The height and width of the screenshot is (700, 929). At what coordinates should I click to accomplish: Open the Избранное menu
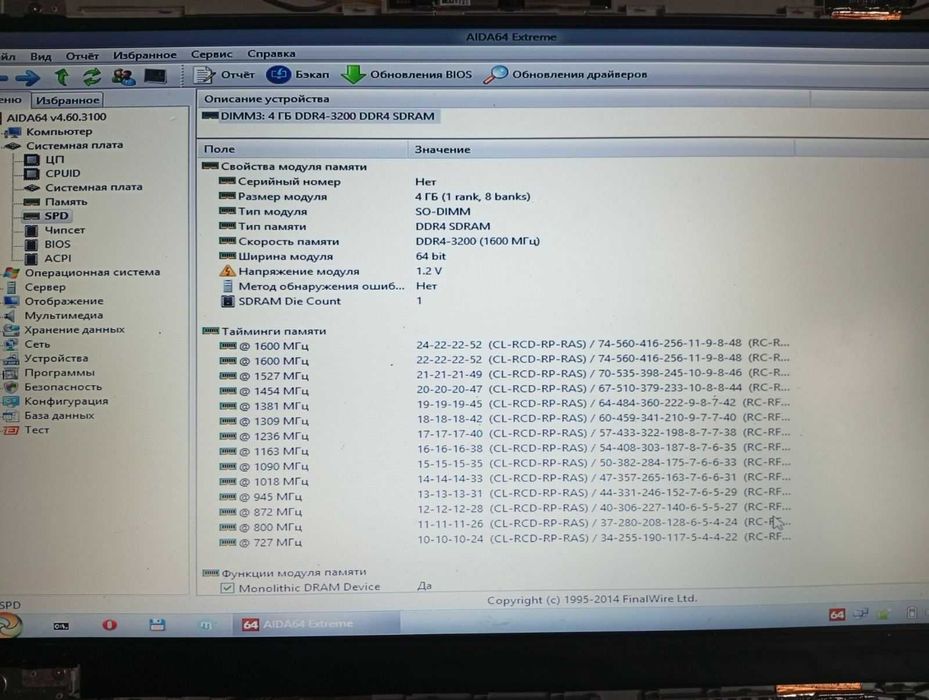tap(145, 55)
